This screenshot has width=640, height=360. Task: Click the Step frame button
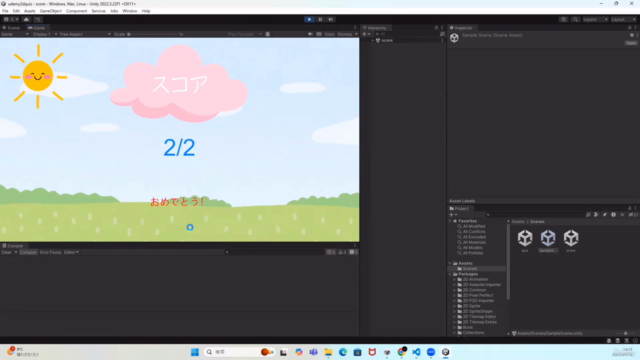coord(331,19)
